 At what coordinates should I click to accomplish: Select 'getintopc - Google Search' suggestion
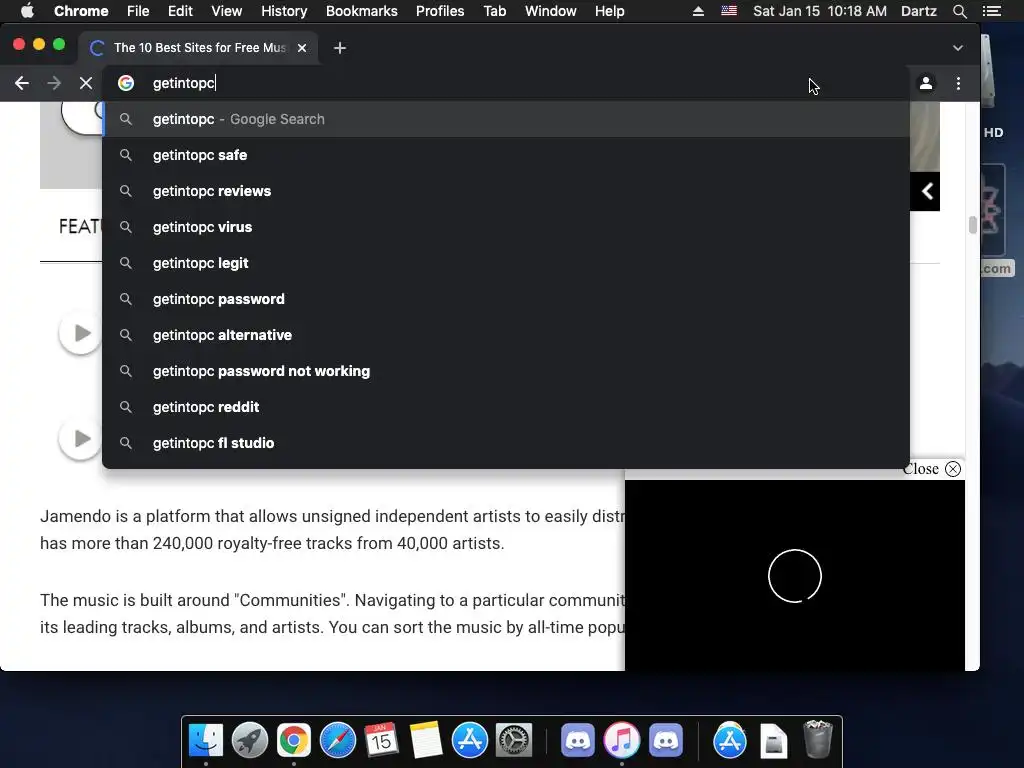pyautogui.click(x=506, y=119)
